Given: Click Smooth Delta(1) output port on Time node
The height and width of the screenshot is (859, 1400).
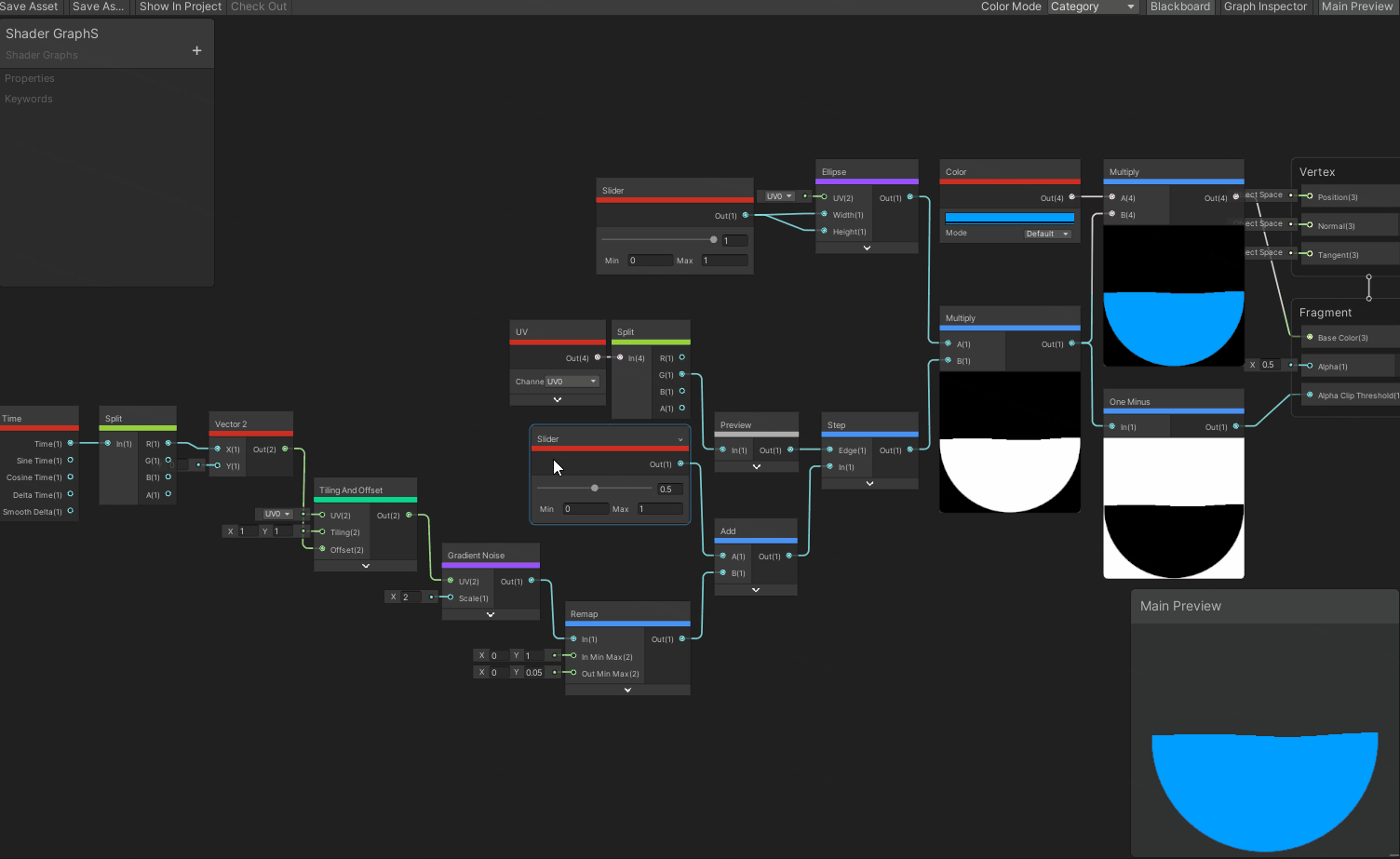Looking at the screenshot, I should pos(70,511).
